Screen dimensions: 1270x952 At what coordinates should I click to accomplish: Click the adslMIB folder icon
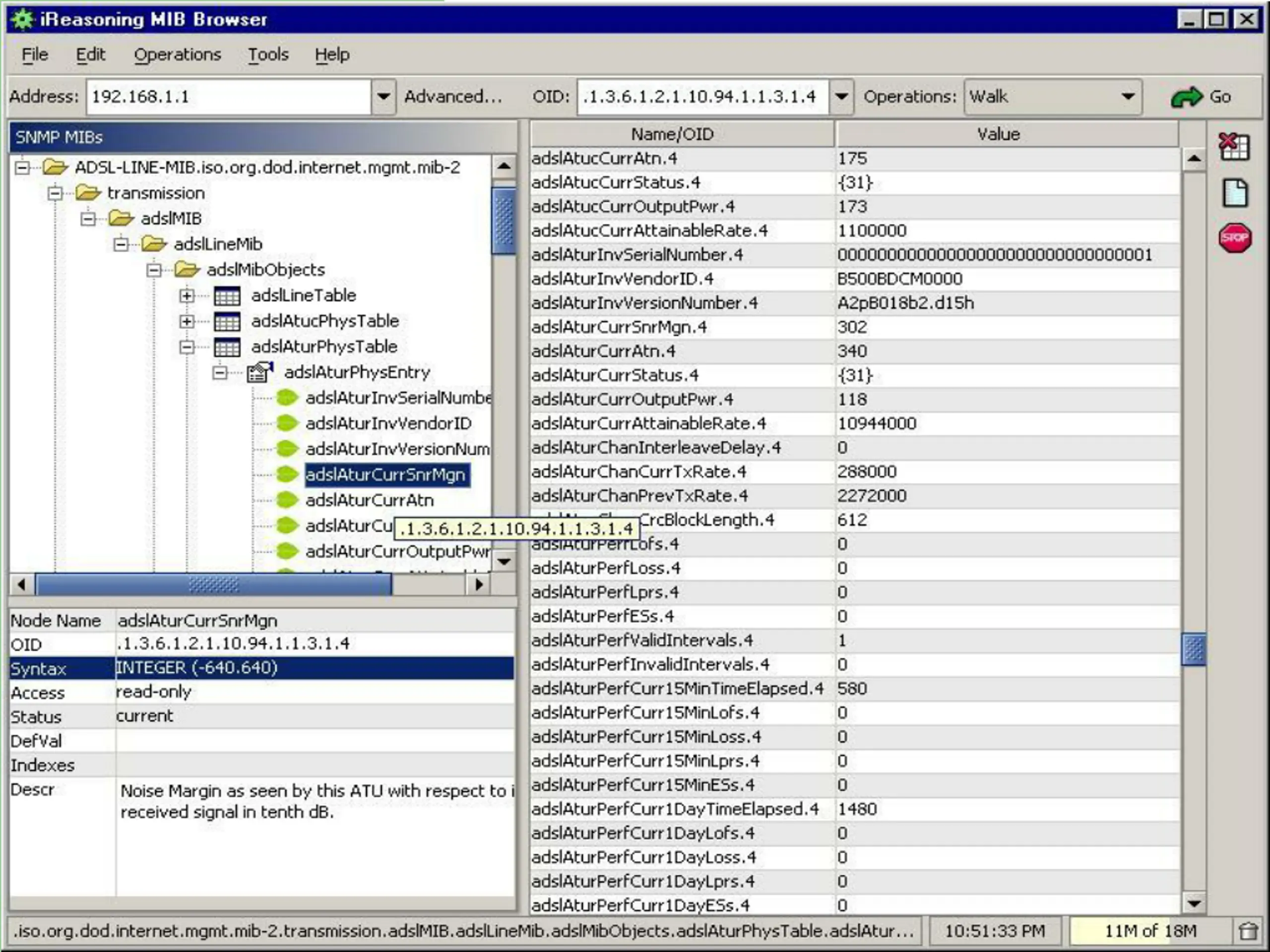pyautogui.click(x=121, y=218)
